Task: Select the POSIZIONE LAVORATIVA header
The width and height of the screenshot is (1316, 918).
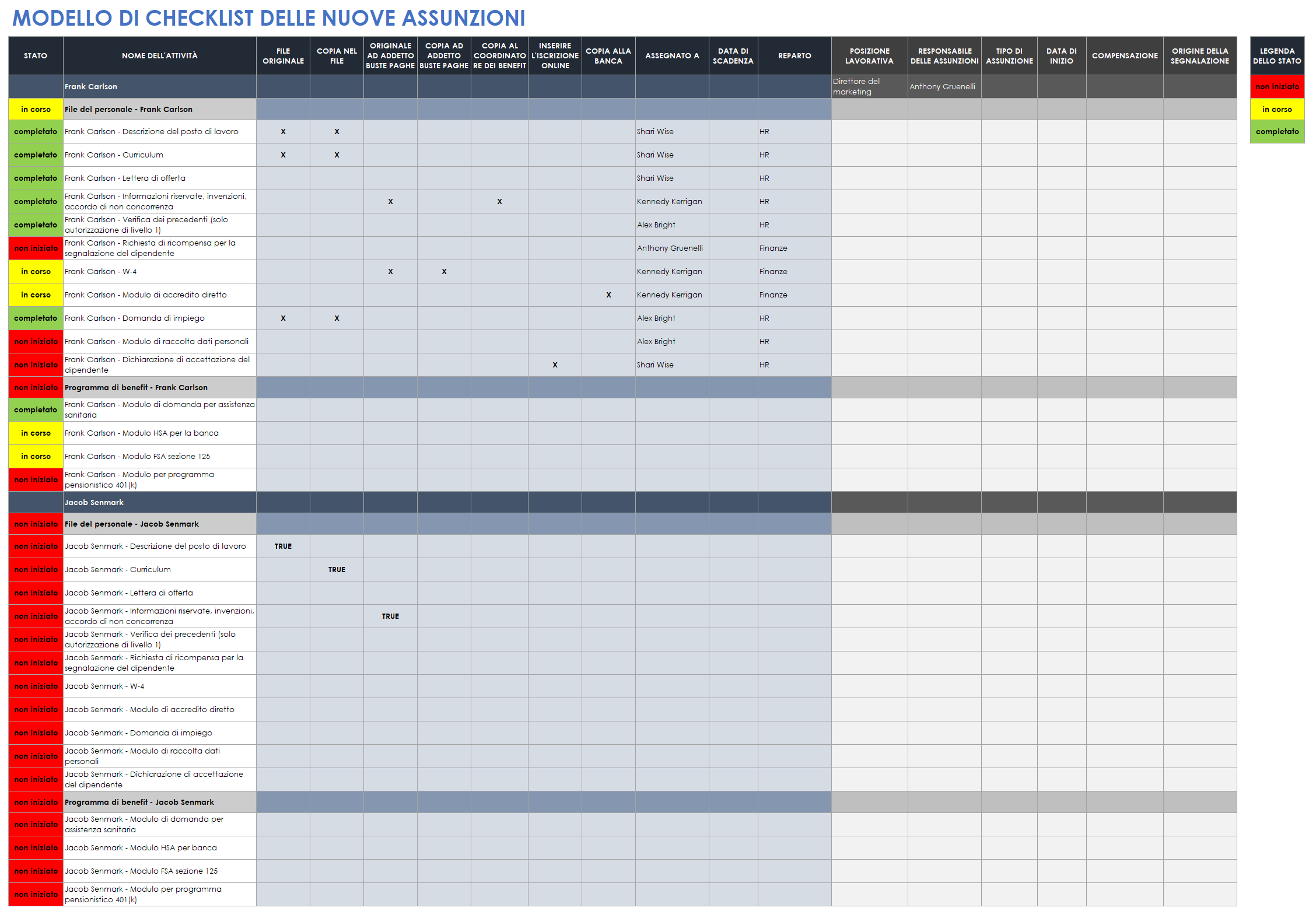Action: [870, 55]
